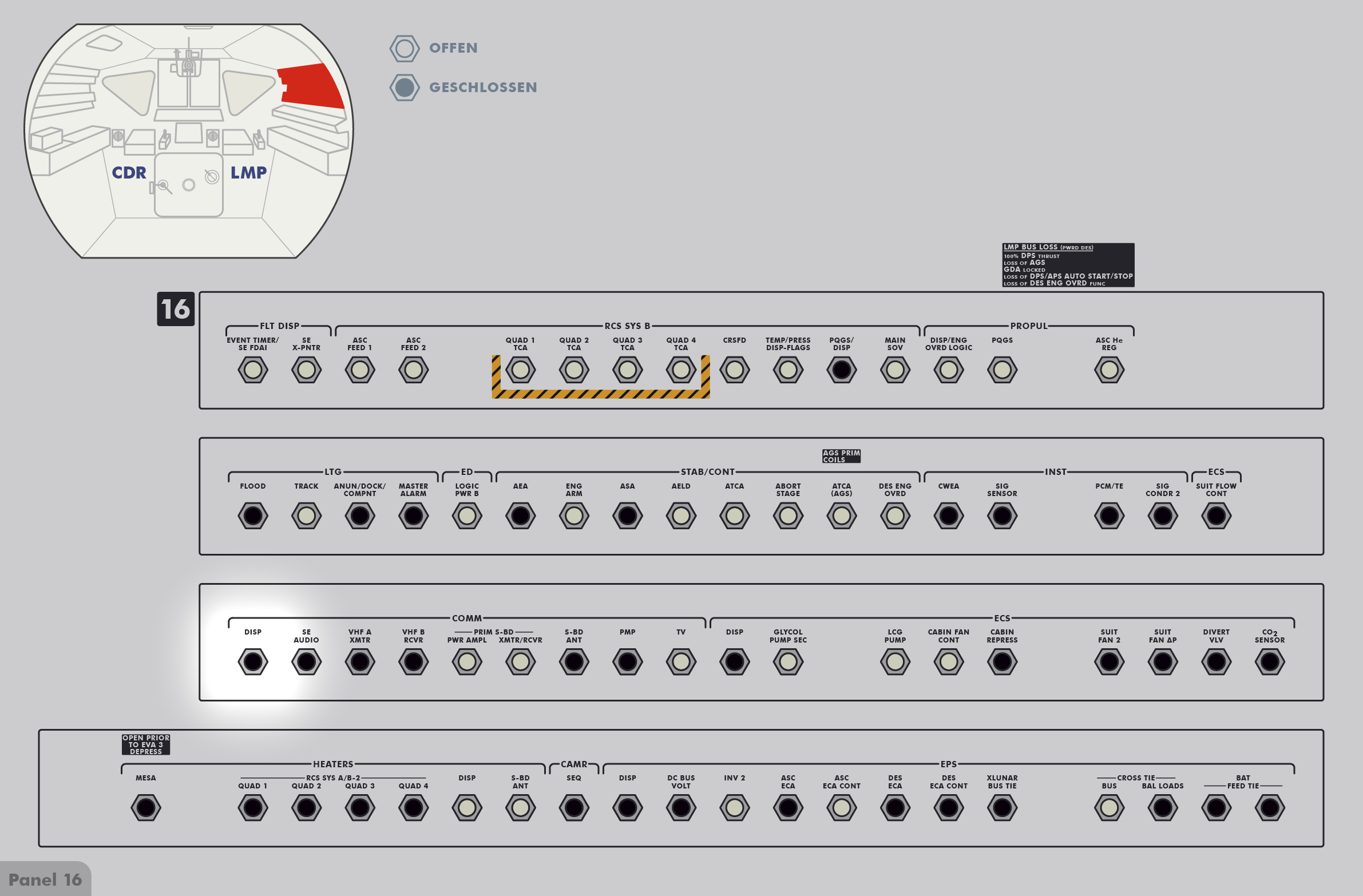Click the CO2 SENSOR breaker
The height and width of the screenshot is (896, 1363).
click(1270, 662)
